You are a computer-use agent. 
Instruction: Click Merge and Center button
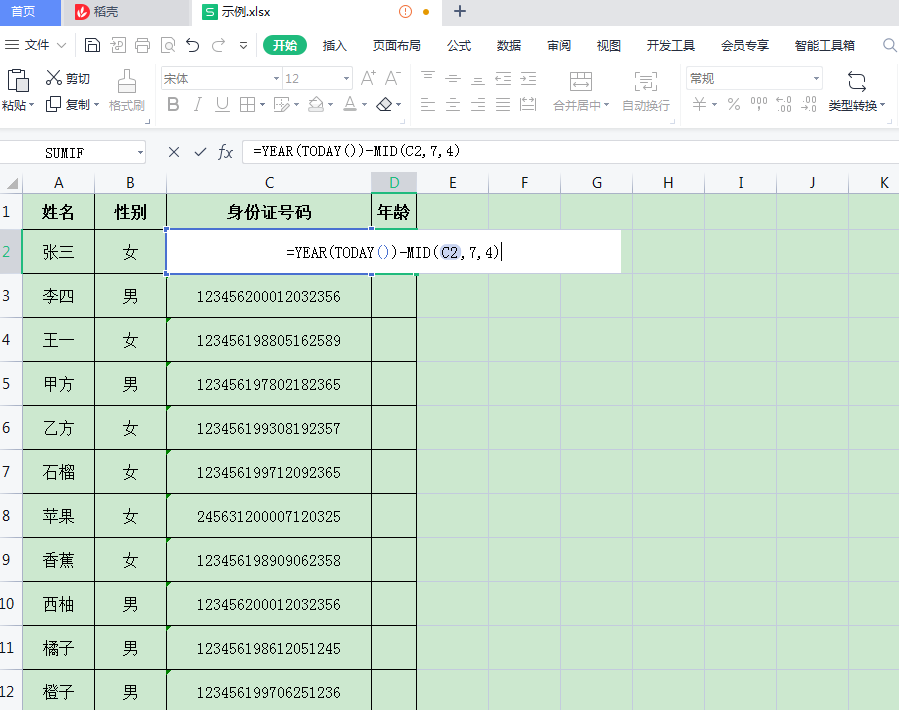coord(581,91)
